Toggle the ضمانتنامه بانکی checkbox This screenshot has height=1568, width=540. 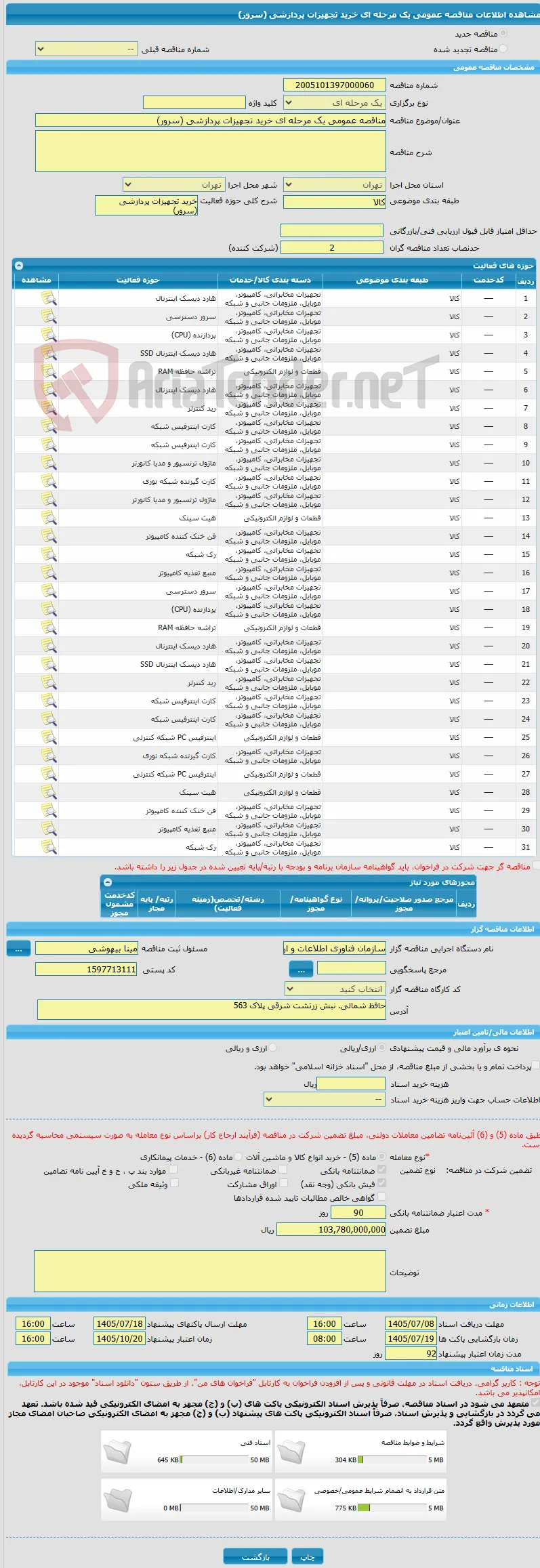click(x=381, y=1170)
